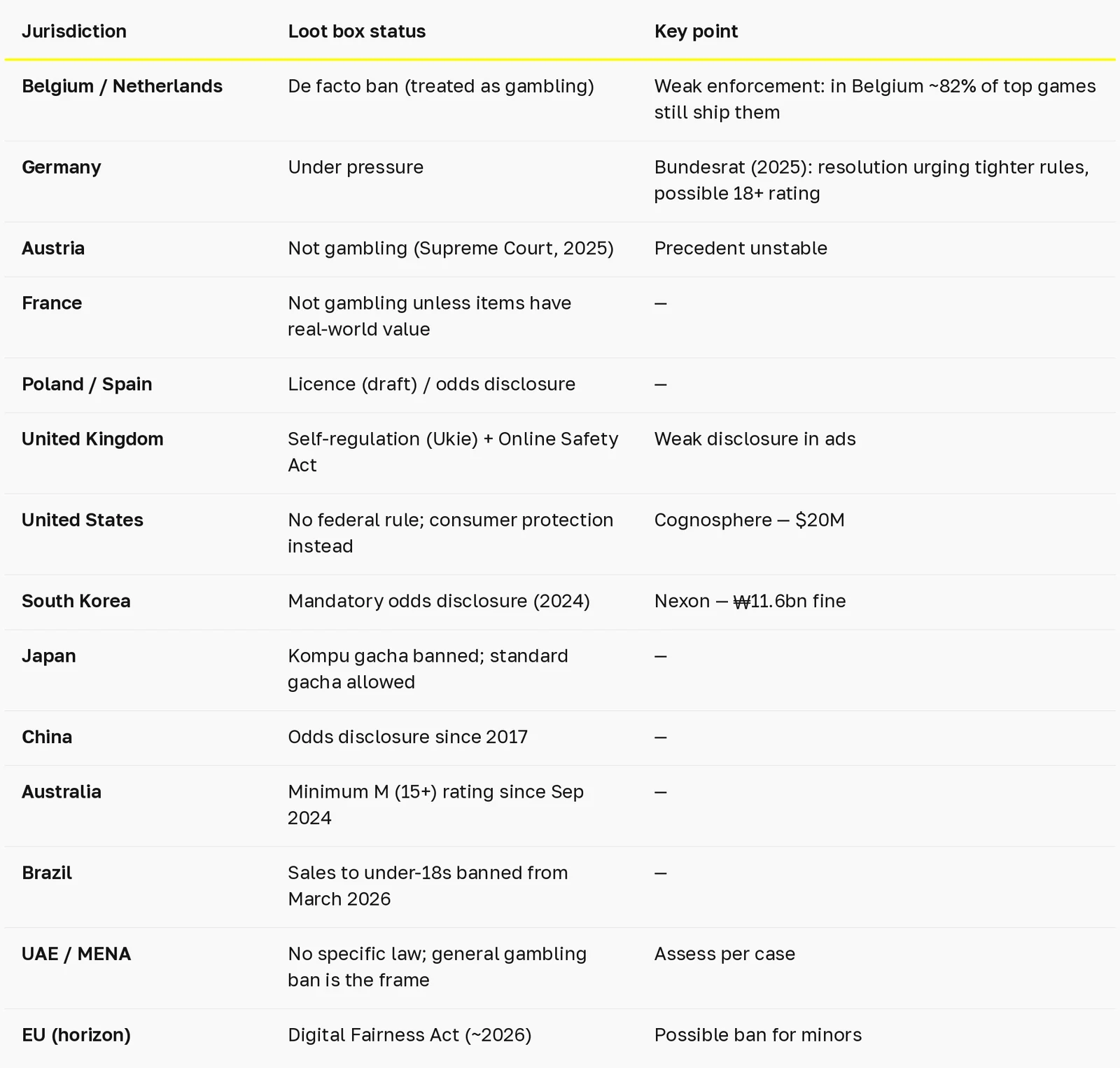Click the United Kingdom jurisdiction cell
This screenshot has width=1120, height=1068.
[92, 439]
